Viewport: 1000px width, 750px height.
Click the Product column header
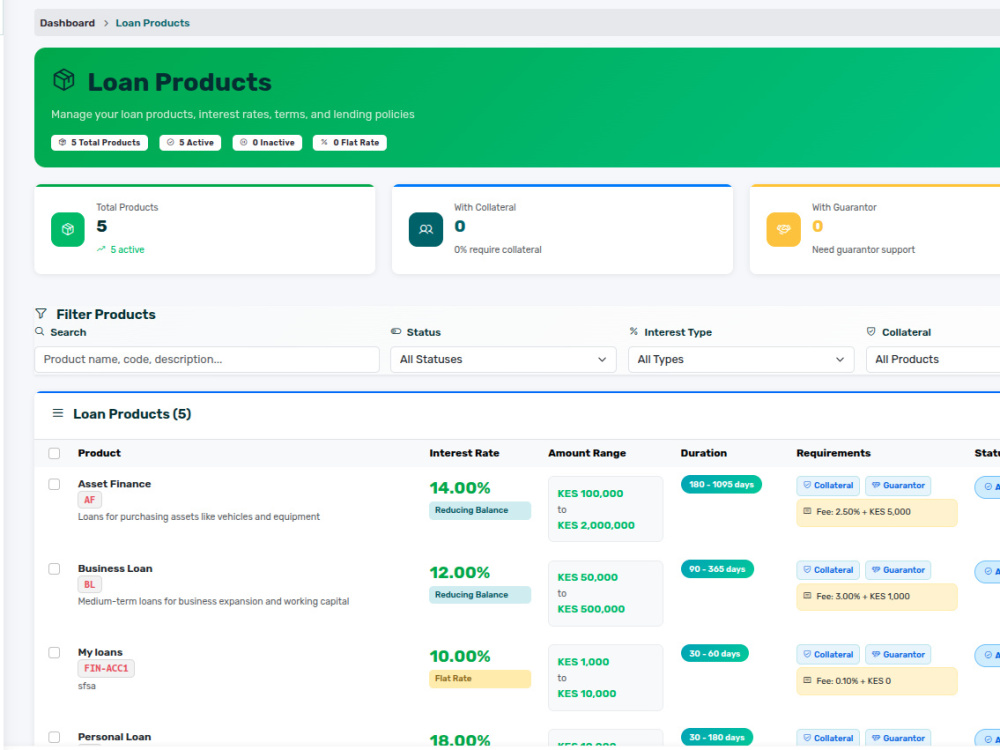(x=99, y=453)
